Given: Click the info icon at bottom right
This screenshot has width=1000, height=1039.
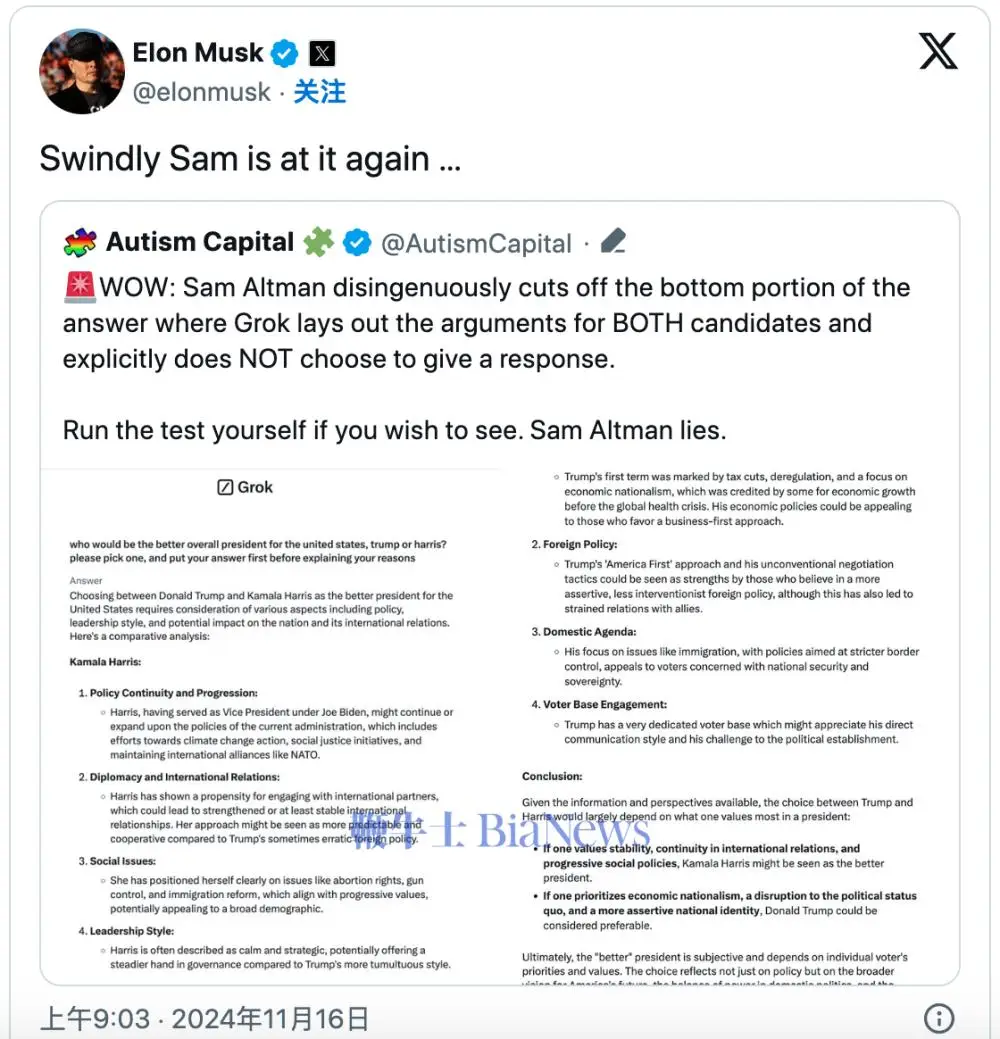Looking at the screenshot, I should [938, 1018].
